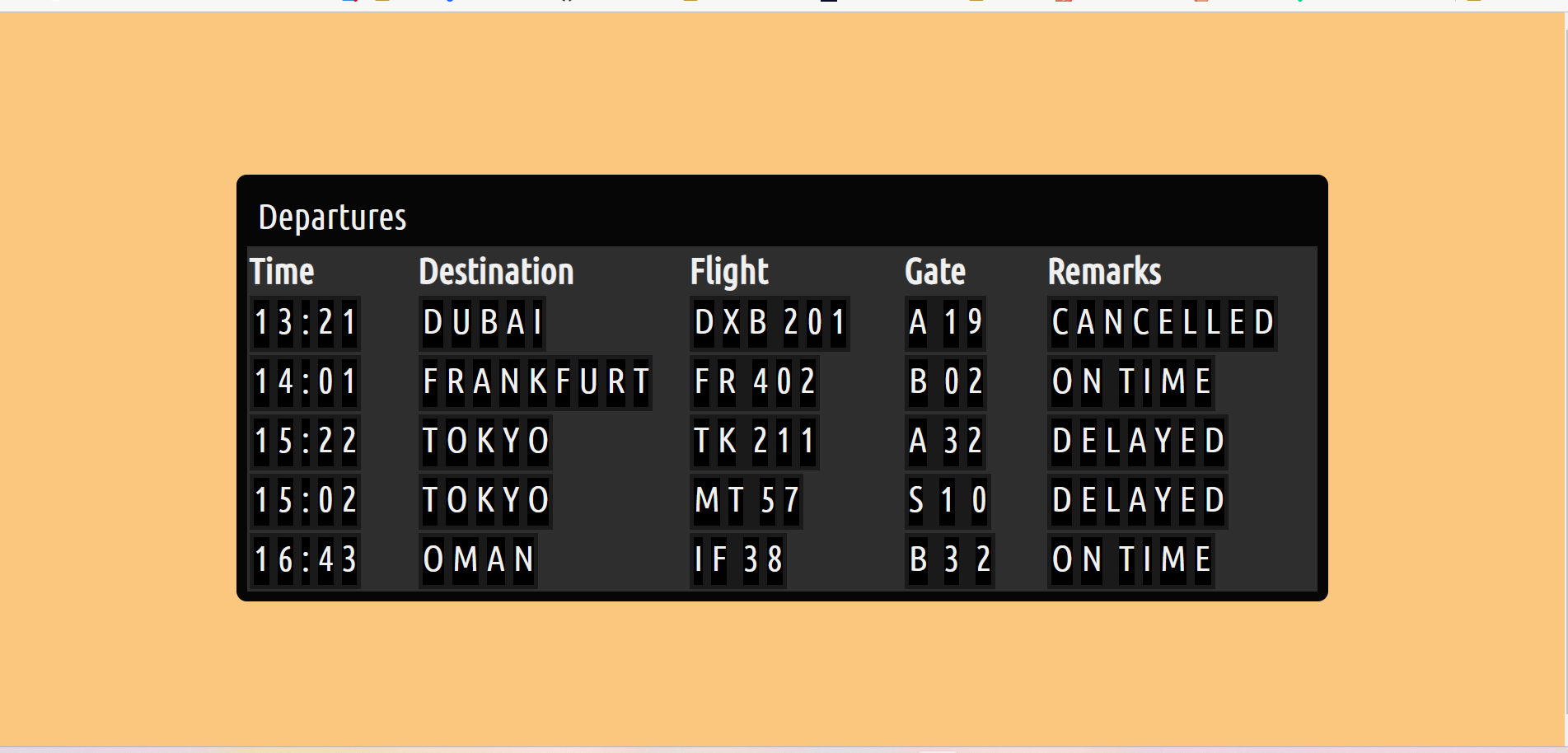Click the Departures board title
The height and width of the screenshot is (753, 1568).
click(x=332, y=217)
